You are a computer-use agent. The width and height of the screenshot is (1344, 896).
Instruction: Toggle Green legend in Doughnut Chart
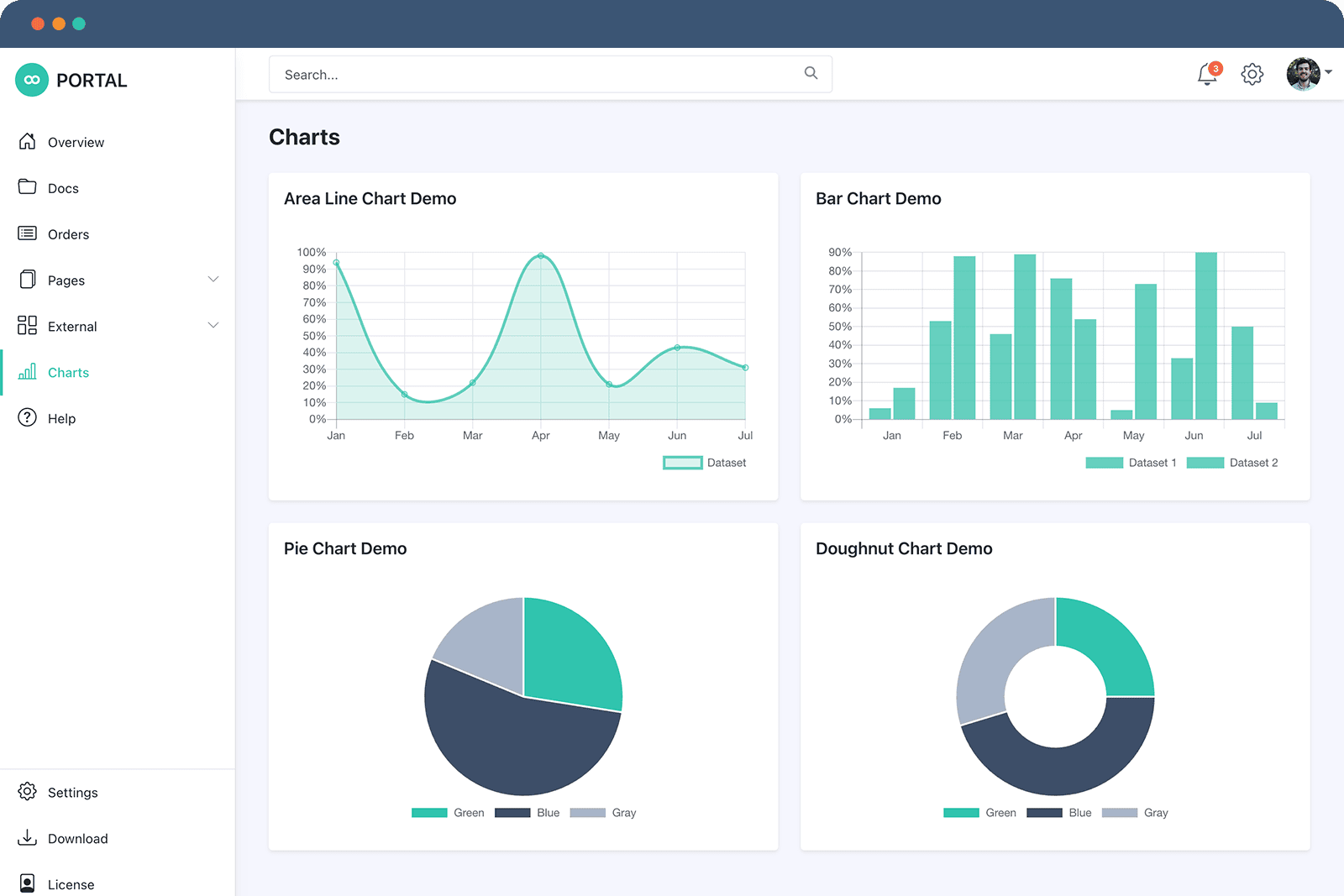coord(979,812)
